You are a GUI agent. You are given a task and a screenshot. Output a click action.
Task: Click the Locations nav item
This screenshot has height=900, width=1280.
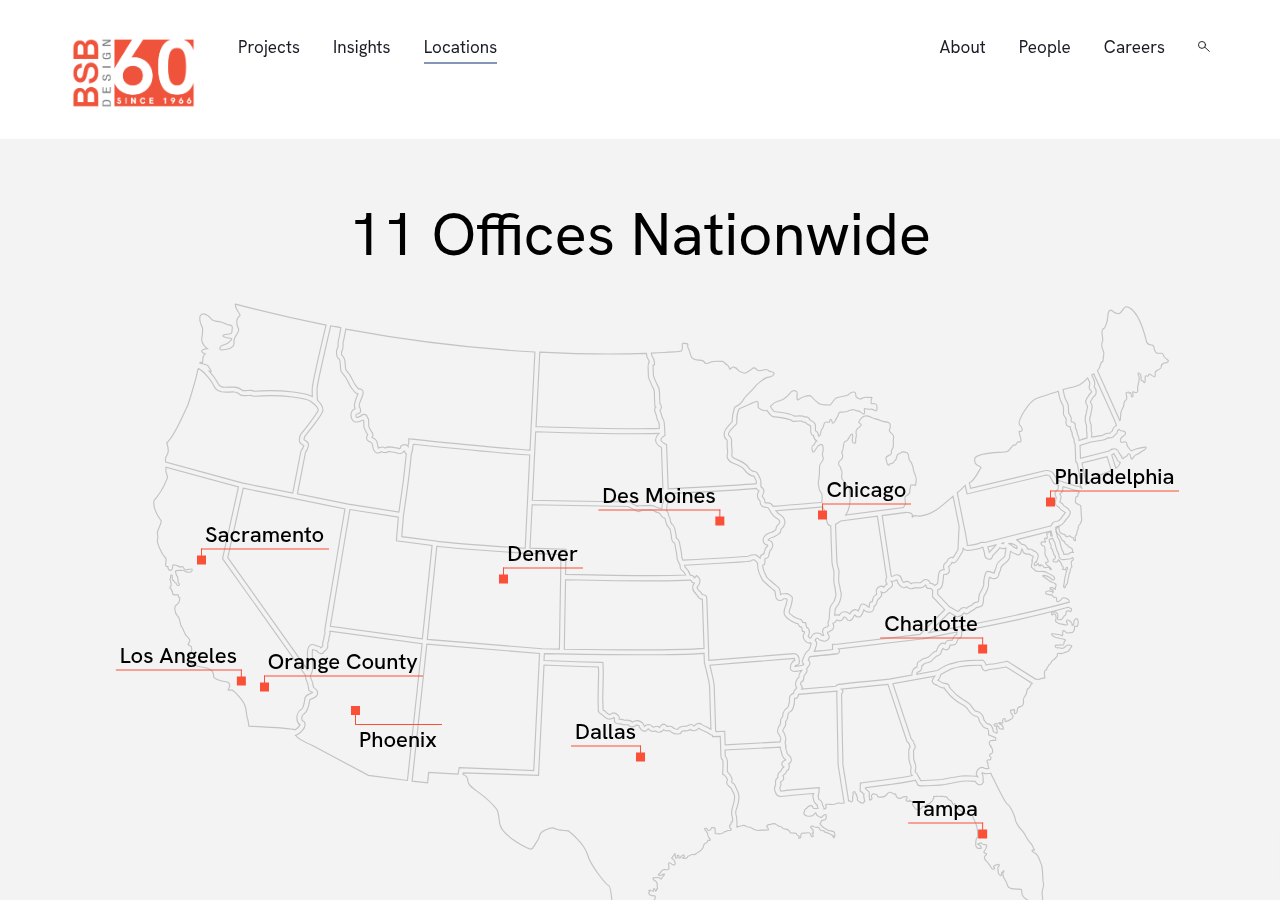click(460, 45)
